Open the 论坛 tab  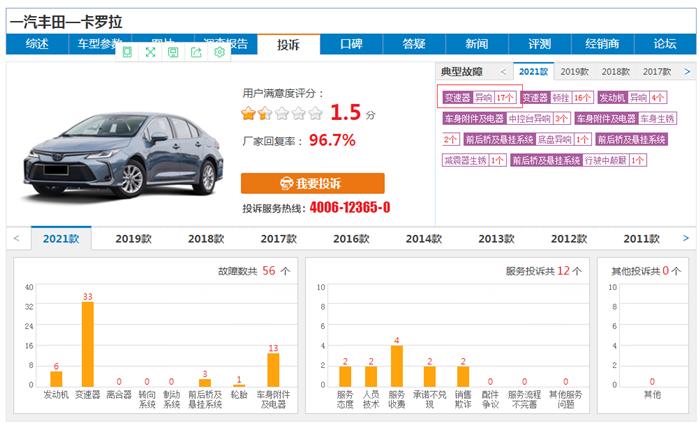pyautogui.click(x=665, y=44)
